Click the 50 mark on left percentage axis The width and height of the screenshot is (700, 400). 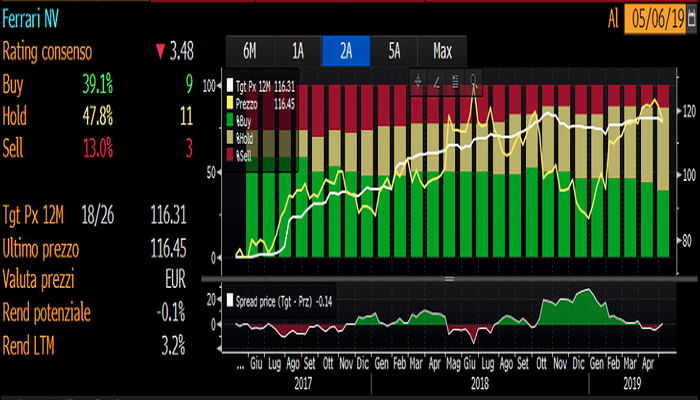coord(211,172)
